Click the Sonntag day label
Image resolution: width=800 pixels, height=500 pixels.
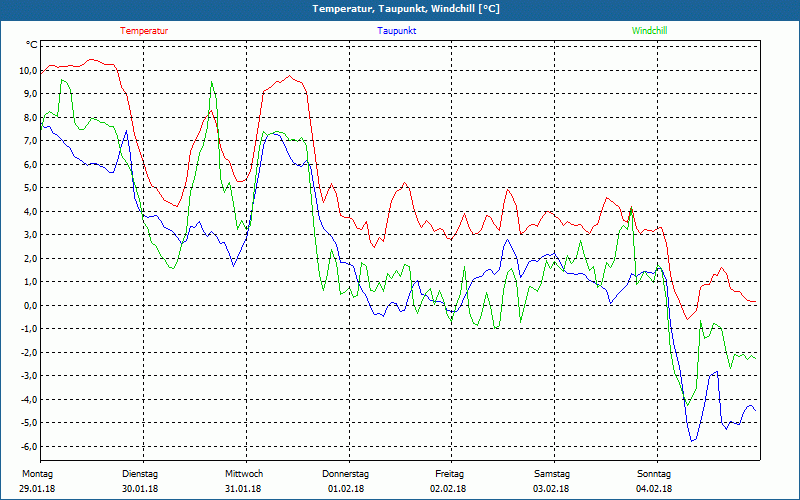coord(655,474)
